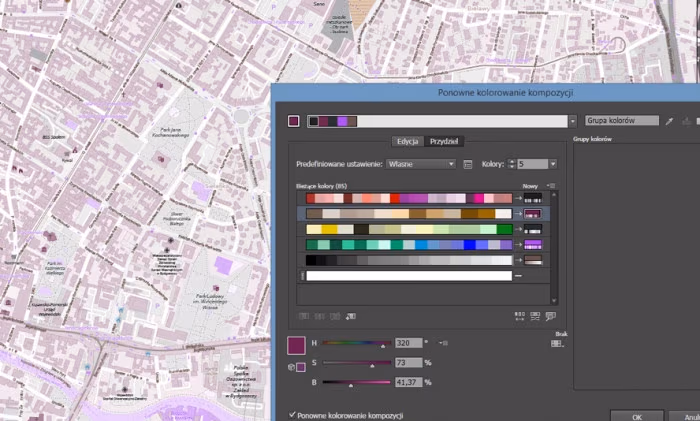Viewport: 700px width, 421px height.
Task: Click the Kolory value field showing 5
Action: (x=532, y=164)
